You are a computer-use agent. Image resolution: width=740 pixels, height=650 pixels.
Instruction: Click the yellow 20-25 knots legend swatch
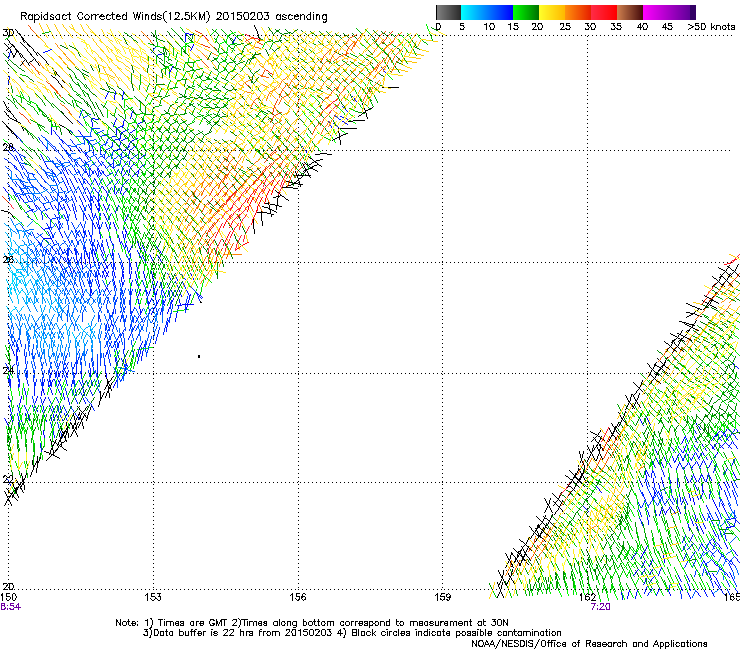pyautogui.click(x=552, y=12)
